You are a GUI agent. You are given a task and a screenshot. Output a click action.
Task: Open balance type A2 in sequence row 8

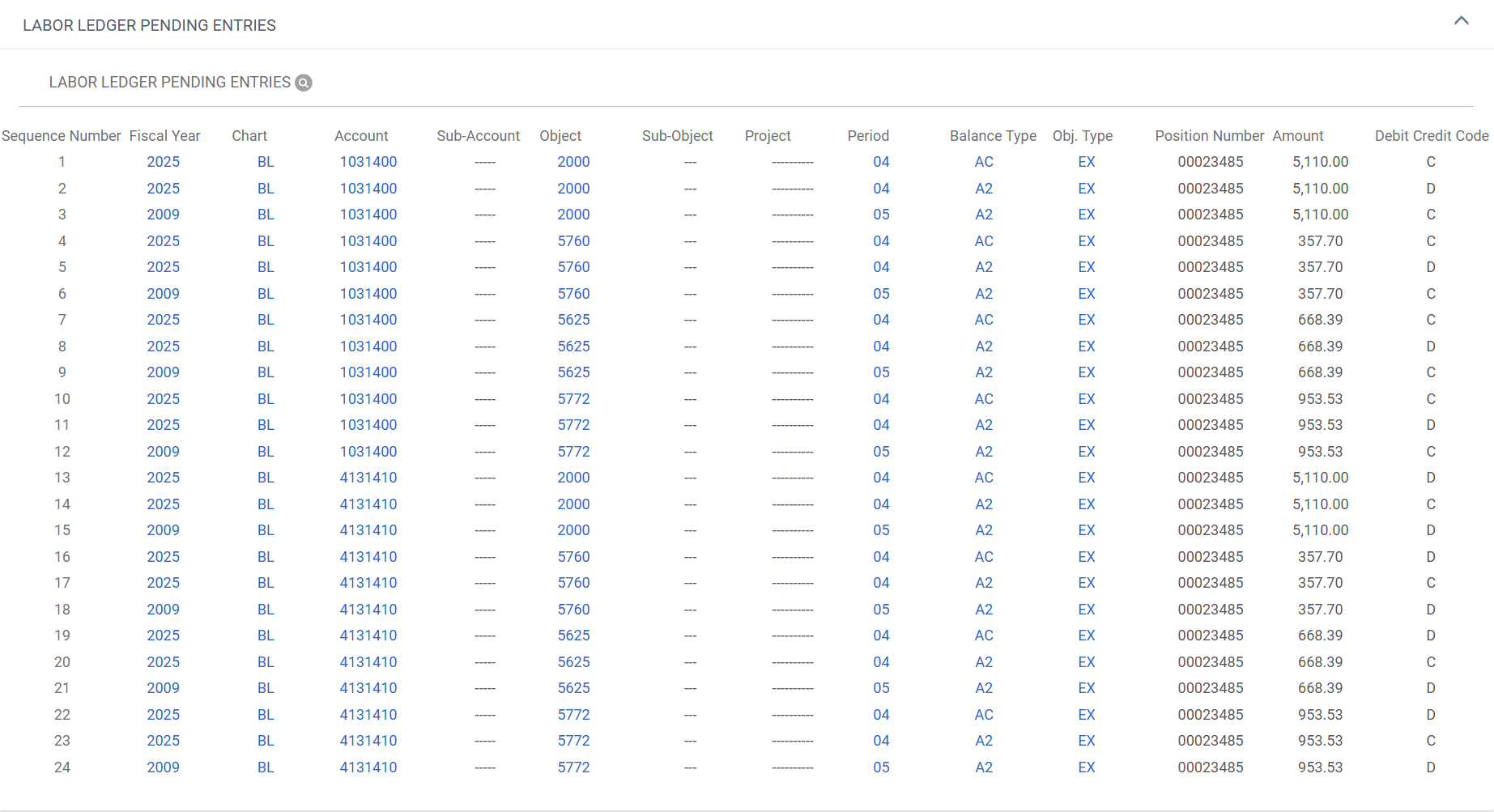(984, 346)
